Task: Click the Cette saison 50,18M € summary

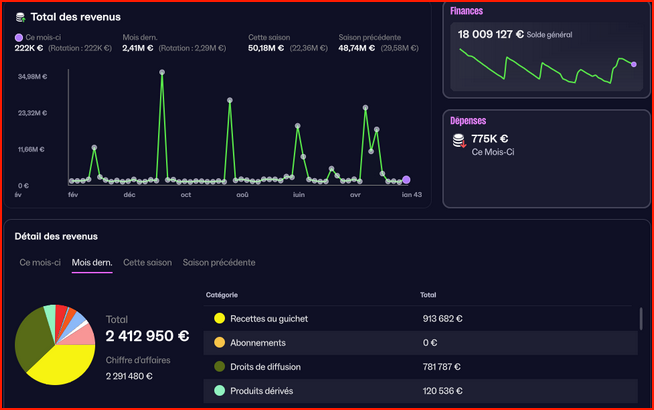Action: click(x=271, y=47)
